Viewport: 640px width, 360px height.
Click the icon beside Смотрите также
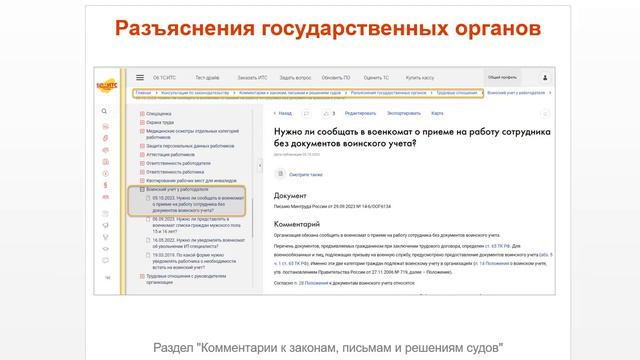click(280, 174)
